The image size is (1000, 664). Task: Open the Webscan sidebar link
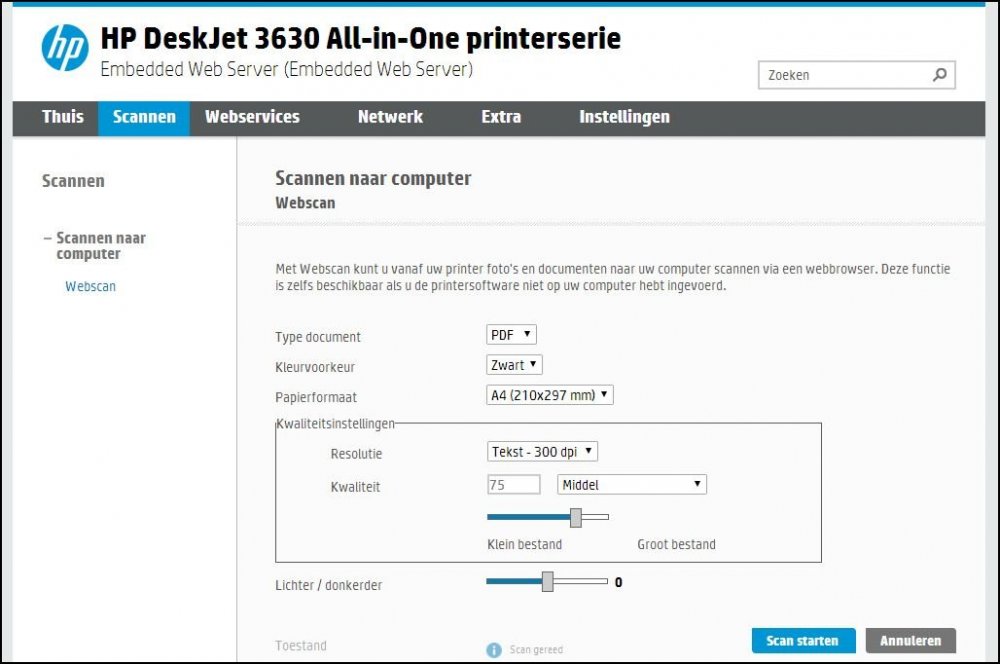(x=89, y=286)
